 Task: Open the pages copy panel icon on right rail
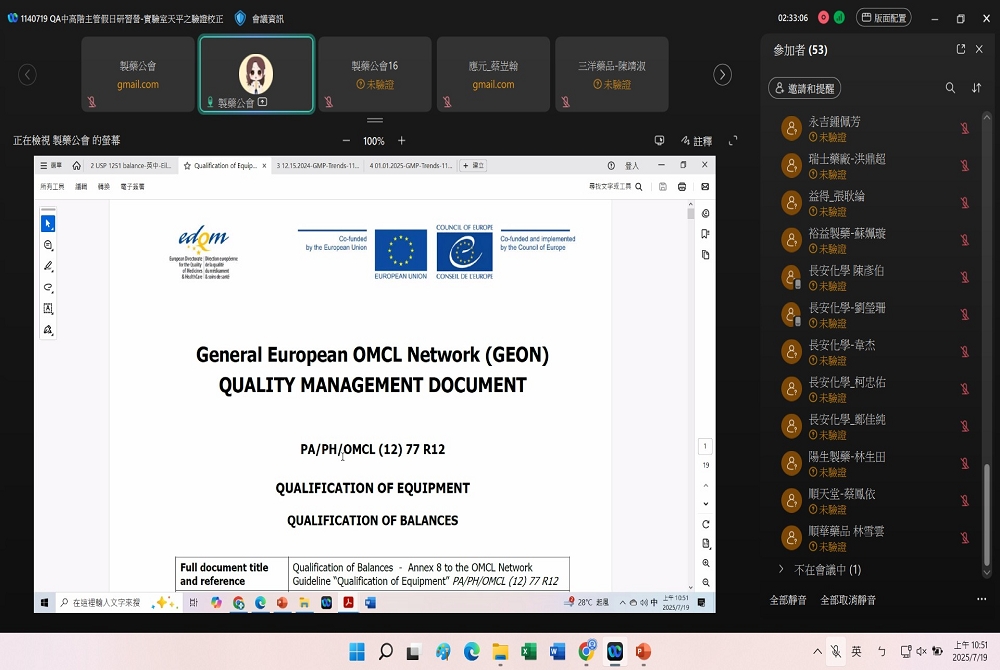coord(705,255)
